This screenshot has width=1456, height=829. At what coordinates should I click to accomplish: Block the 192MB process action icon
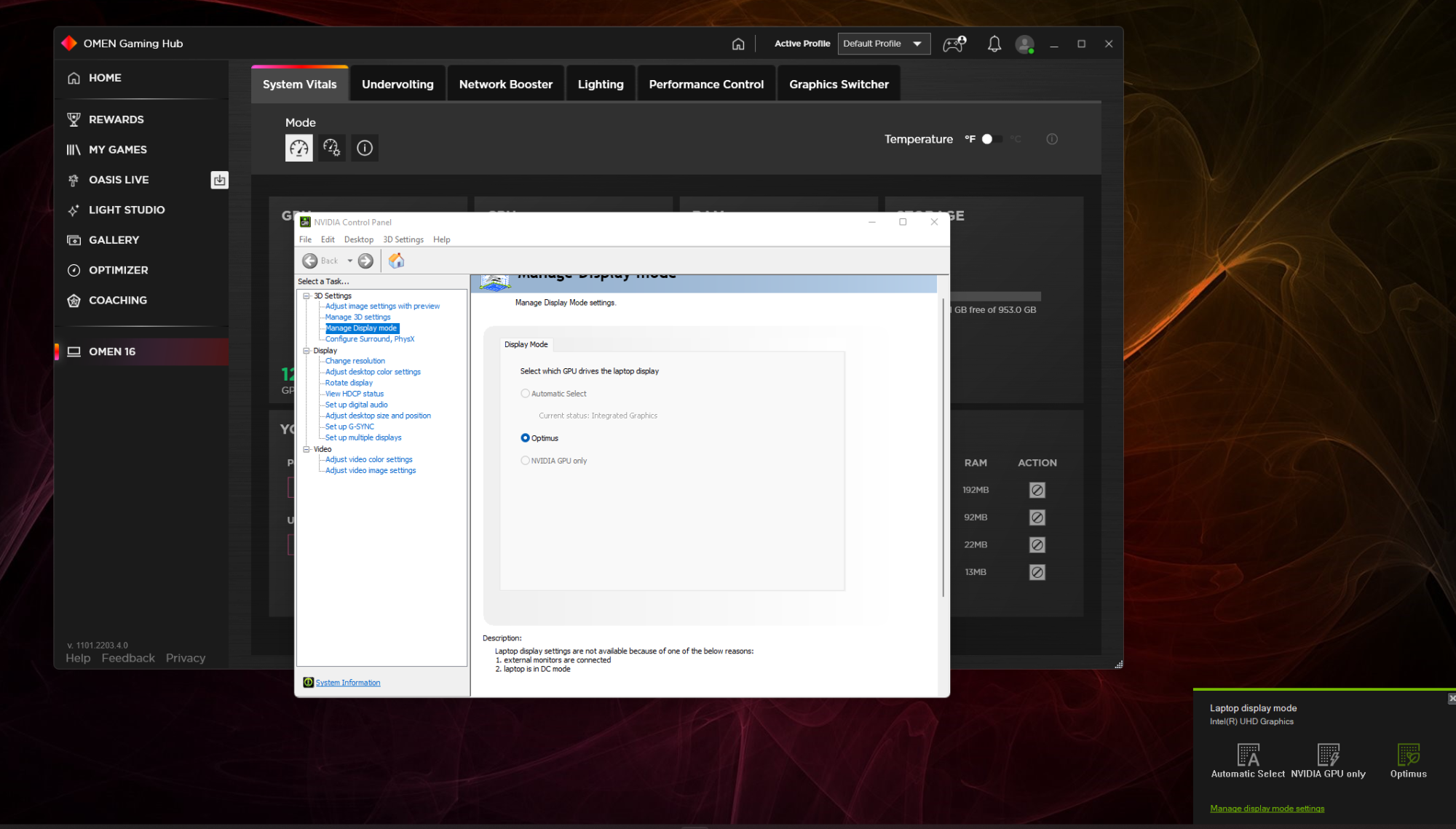[x=1037, y=490]
